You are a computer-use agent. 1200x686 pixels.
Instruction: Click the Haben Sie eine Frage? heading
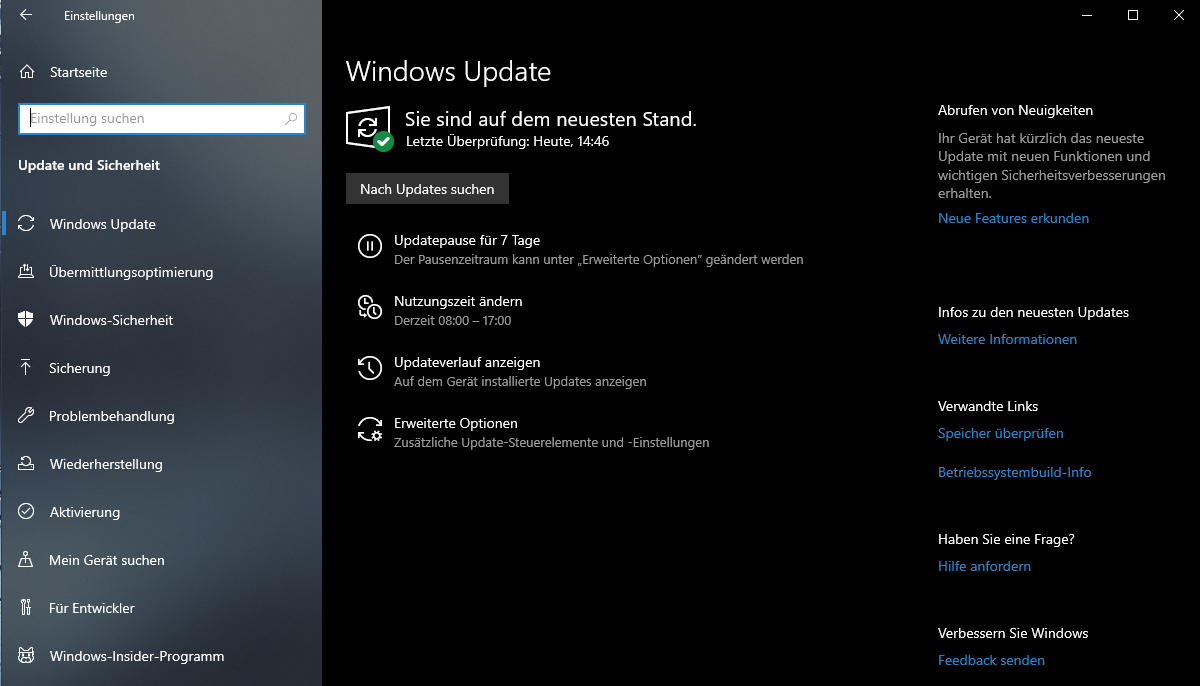(x=1006, y=539)
